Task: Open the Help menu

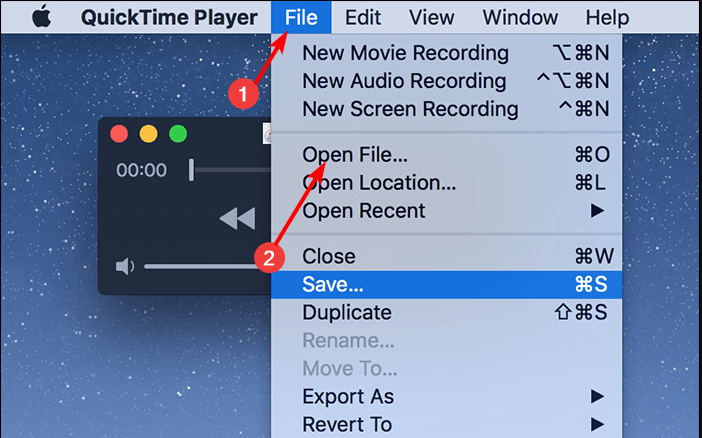Action: coord(608,17)
